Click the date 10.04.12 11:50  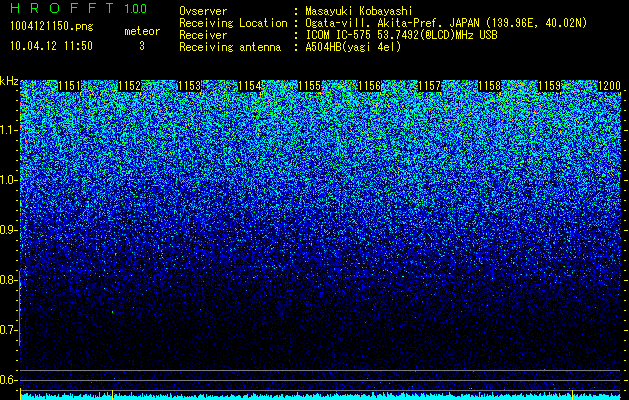click(52, 46)
